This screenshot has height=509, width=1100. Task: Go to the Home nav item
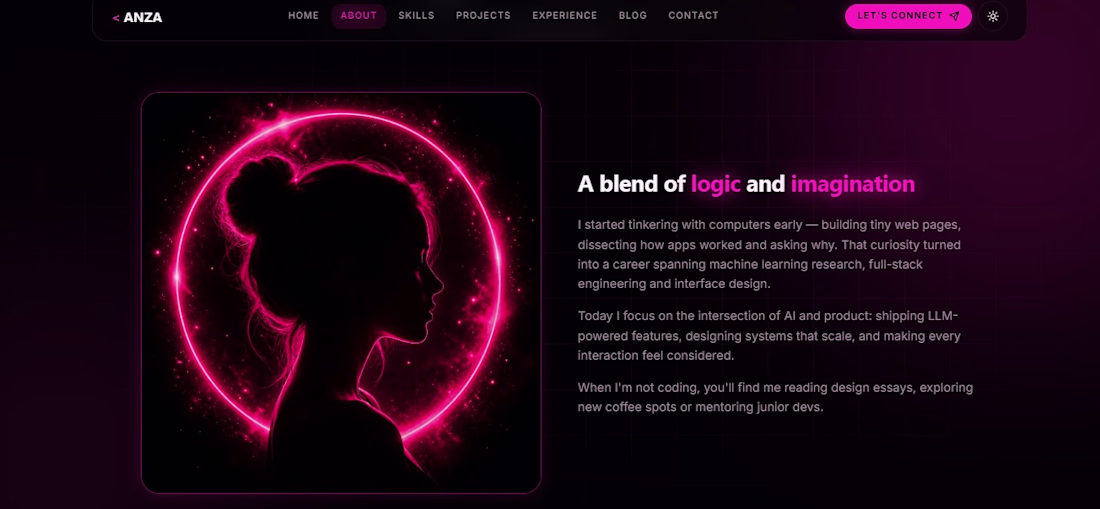(303, 15)
